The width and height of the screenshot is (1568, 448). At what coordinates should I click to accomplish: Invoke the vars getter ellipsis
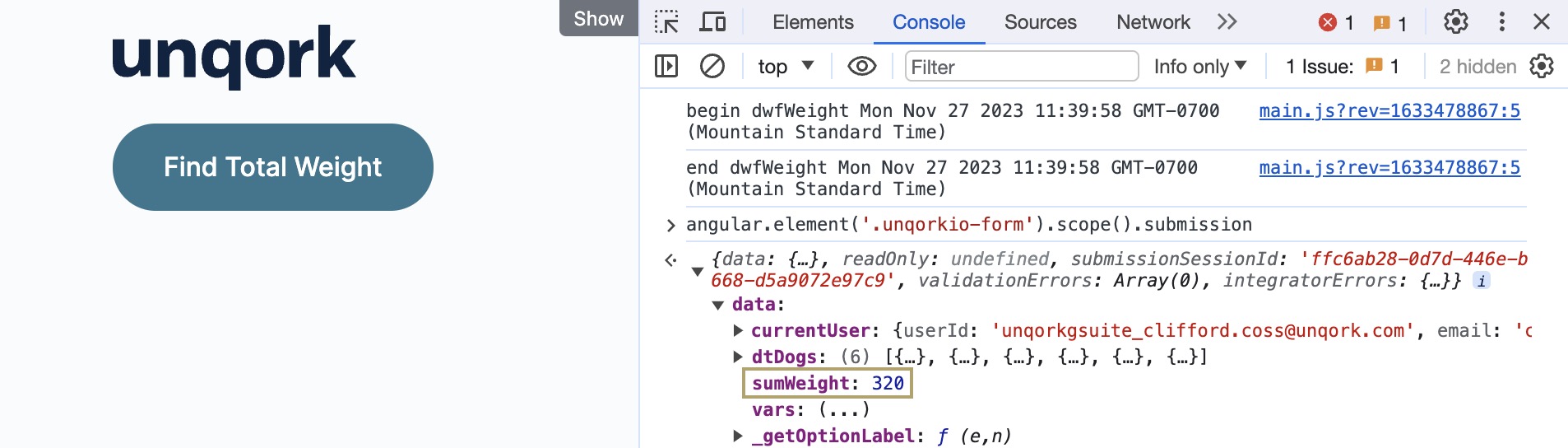click(x=844, y=409)
